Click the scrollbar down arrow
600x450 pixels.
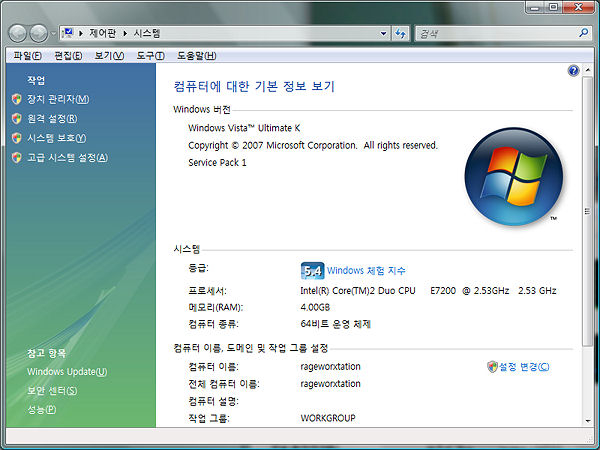pos(588,421)
